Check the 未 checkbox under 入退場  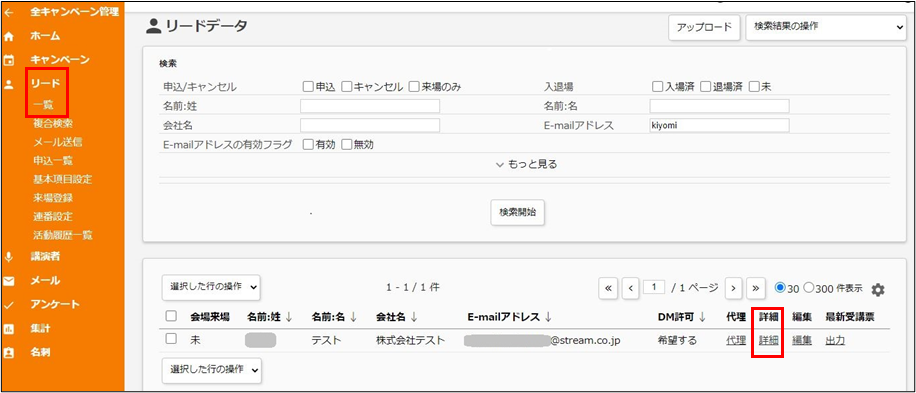coord(754,87)
